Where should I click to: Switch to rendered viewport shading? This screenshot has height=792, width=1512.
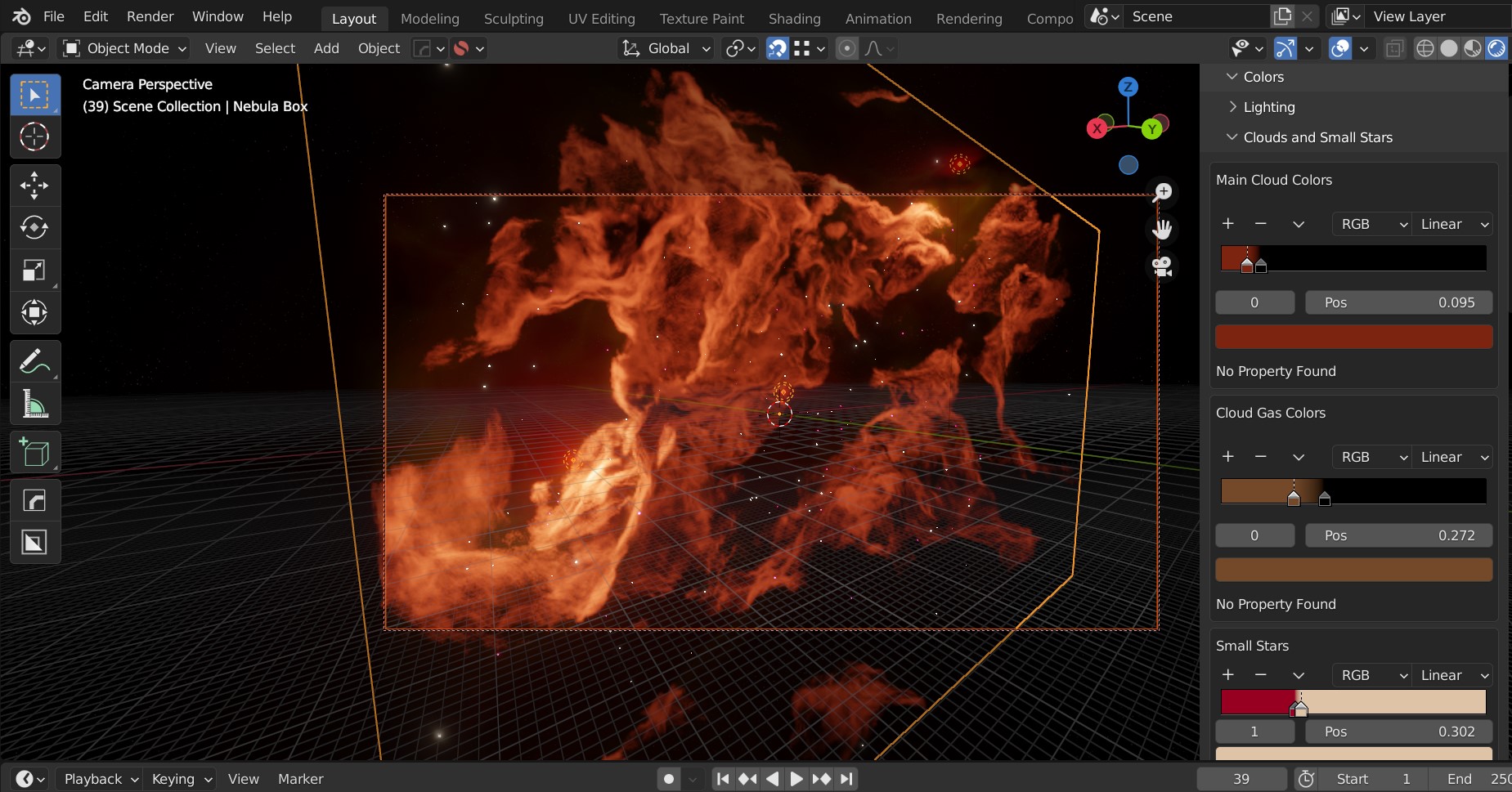[x=1496, y=48]
